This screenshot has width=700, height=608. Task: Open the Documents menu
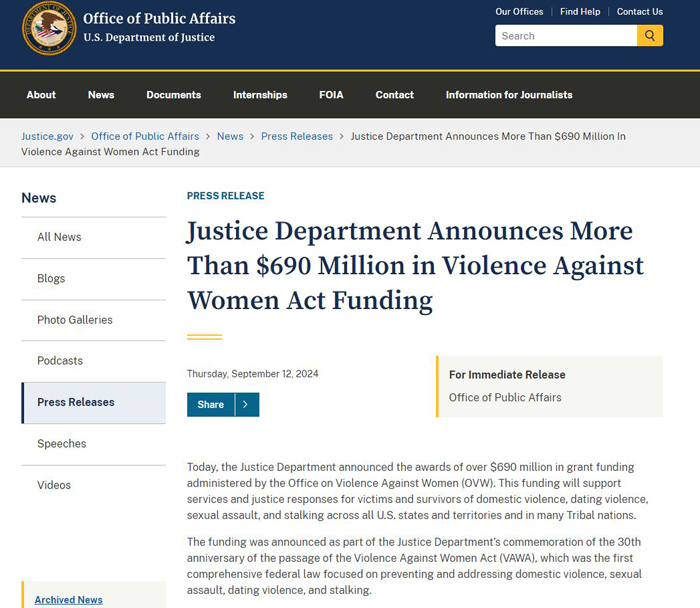tap(174, 95)
